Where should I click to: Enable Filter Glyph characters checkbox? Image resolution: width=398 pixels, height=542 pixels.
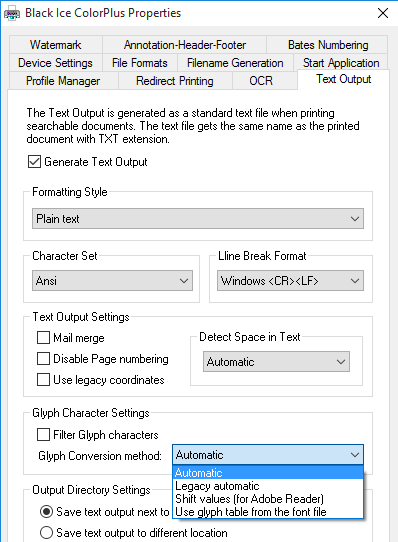43,434
